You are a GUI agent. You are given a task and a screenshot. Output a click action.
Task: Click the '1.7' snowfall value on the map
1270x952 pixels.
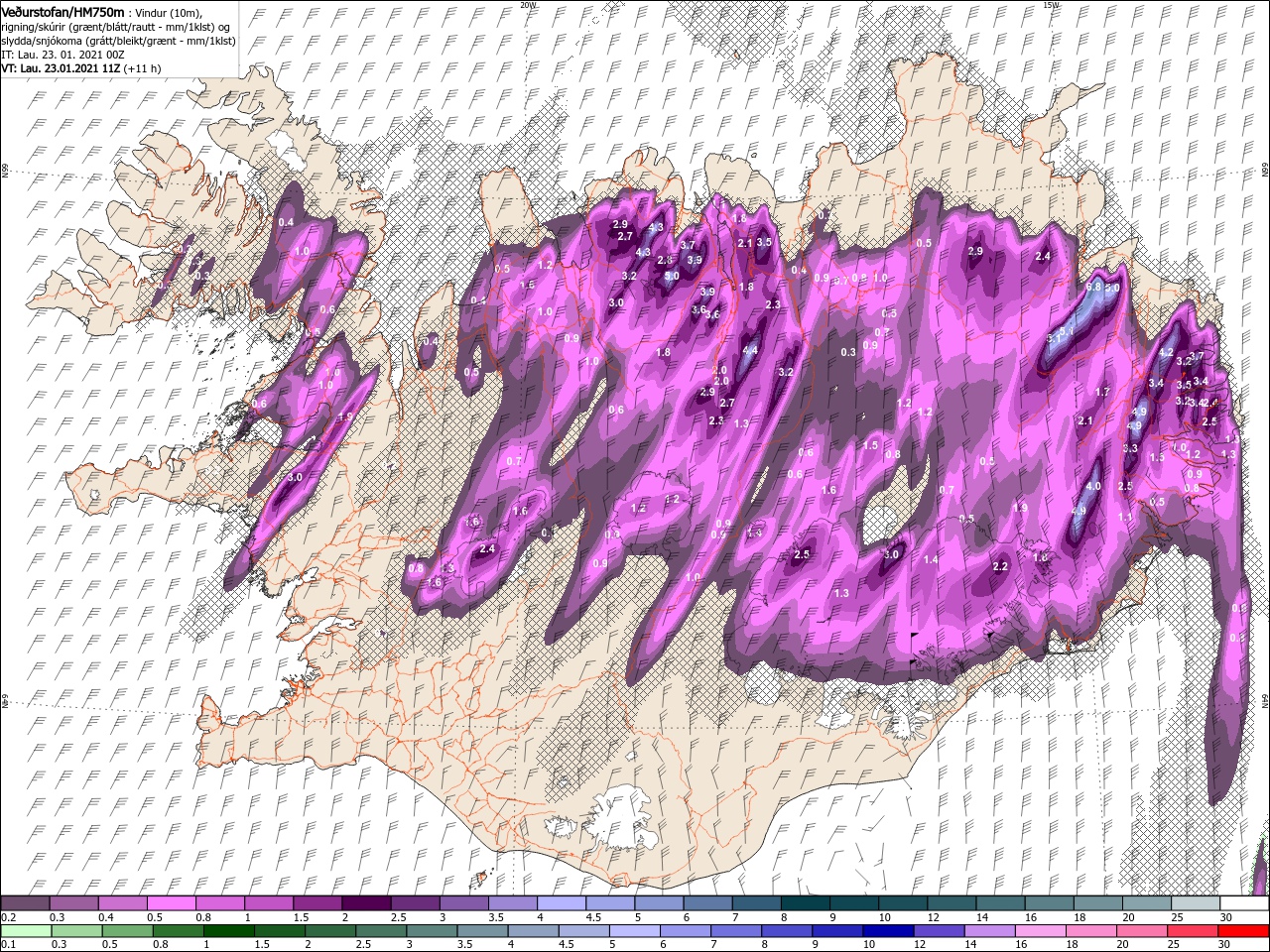1102,393
